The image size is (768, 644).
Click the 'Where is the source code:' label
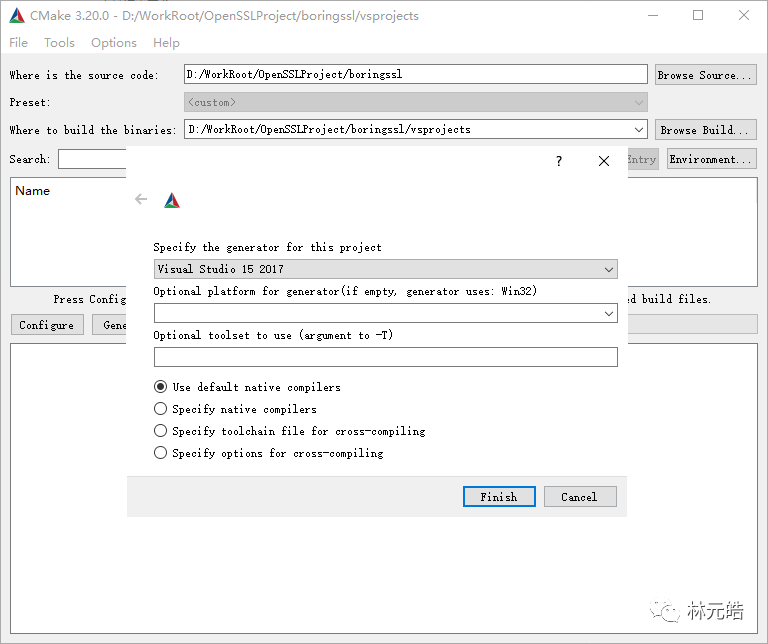pos(84,75)
